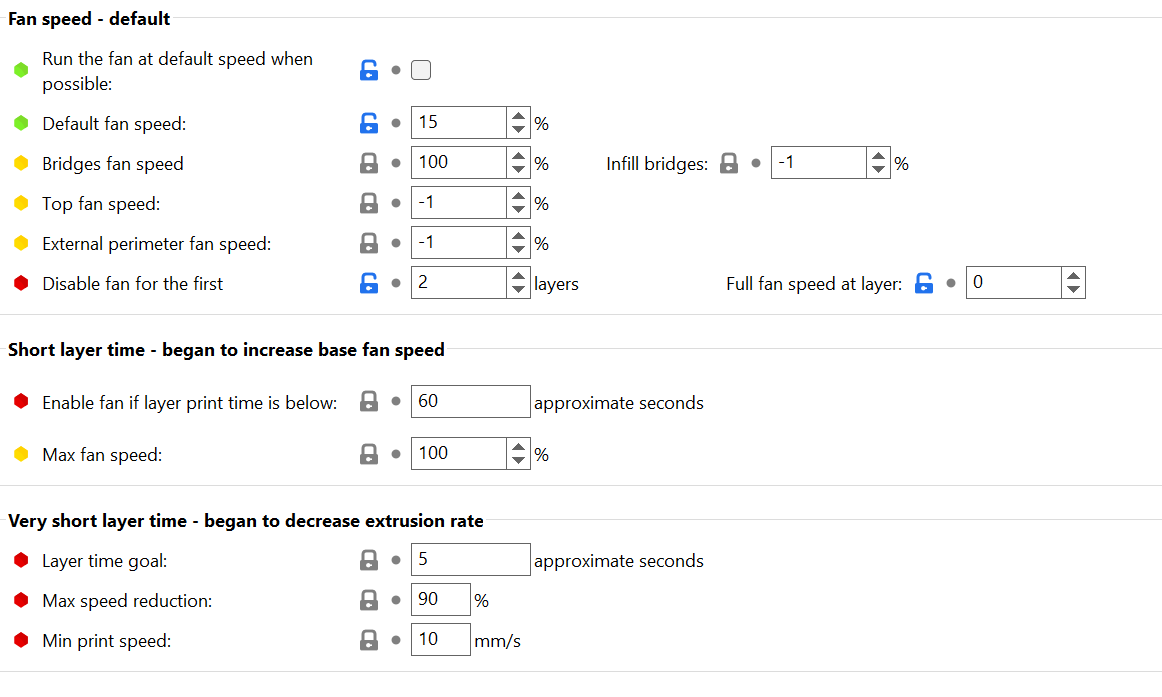Click the unlocked padlock beside Default fan speed
The height and width of the screenshot is (697, 1162).
pyautogui.click(x=369, y=123)
